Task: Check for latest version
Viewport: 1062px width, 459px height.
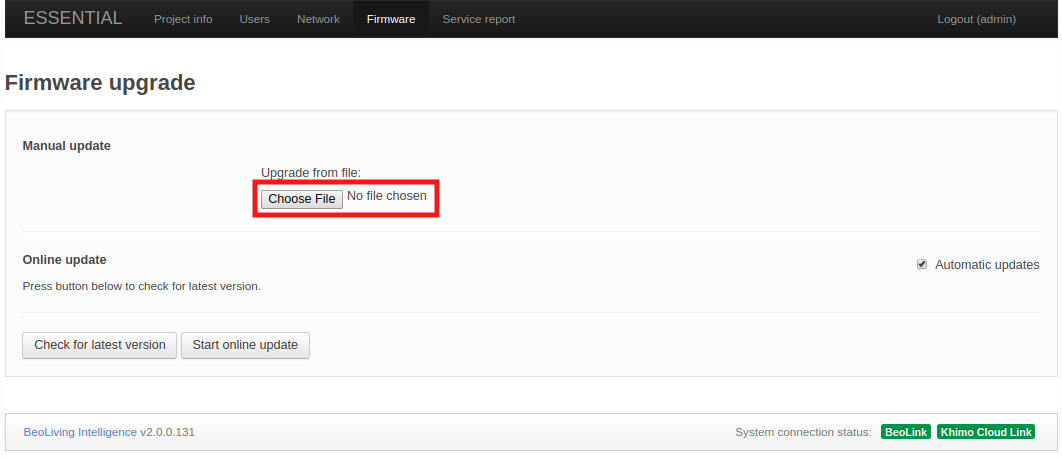Action: [x=100, y=345]
